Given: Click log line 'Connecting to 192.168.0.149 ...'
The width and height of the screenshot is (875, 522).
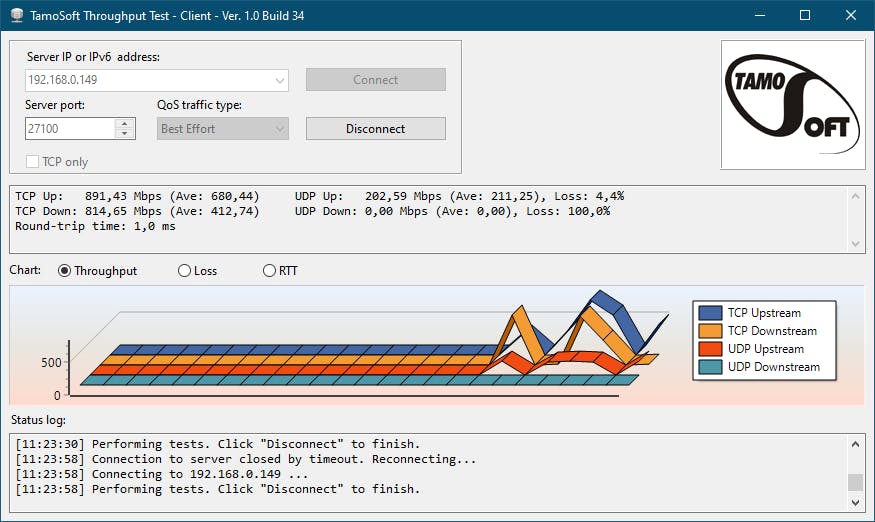Looking at the screenshot, I should coord(161,474).
